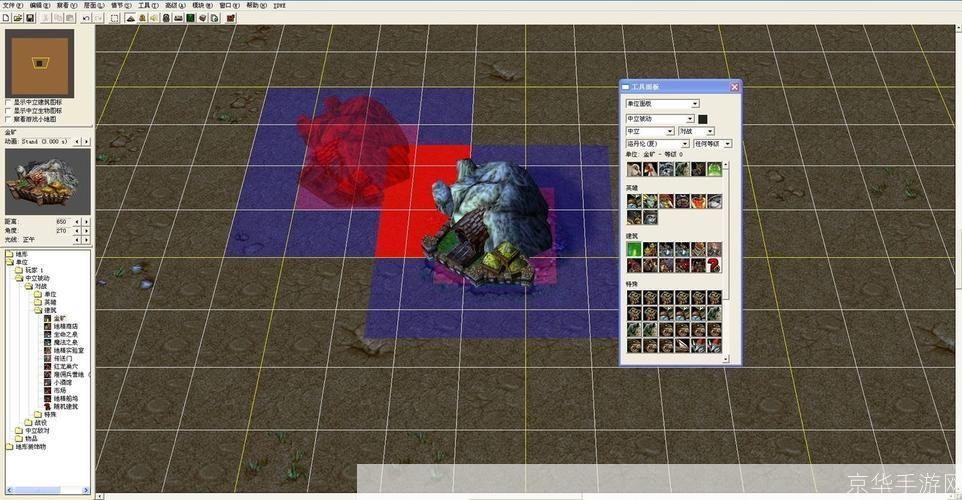The image size is (962, 500).
Task: Select the 中立敌对 folder in tree
Action: tap(37, 431)
